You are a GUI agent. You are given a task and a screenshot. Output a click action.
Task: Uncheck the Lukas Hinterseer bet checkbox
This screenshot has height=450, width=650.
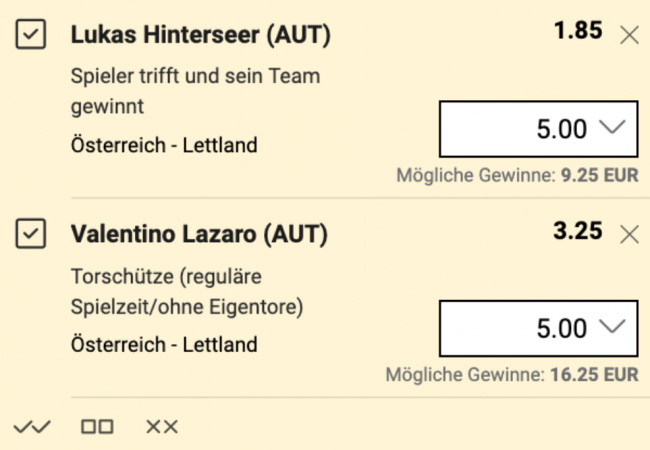click(x=32, y=36)
